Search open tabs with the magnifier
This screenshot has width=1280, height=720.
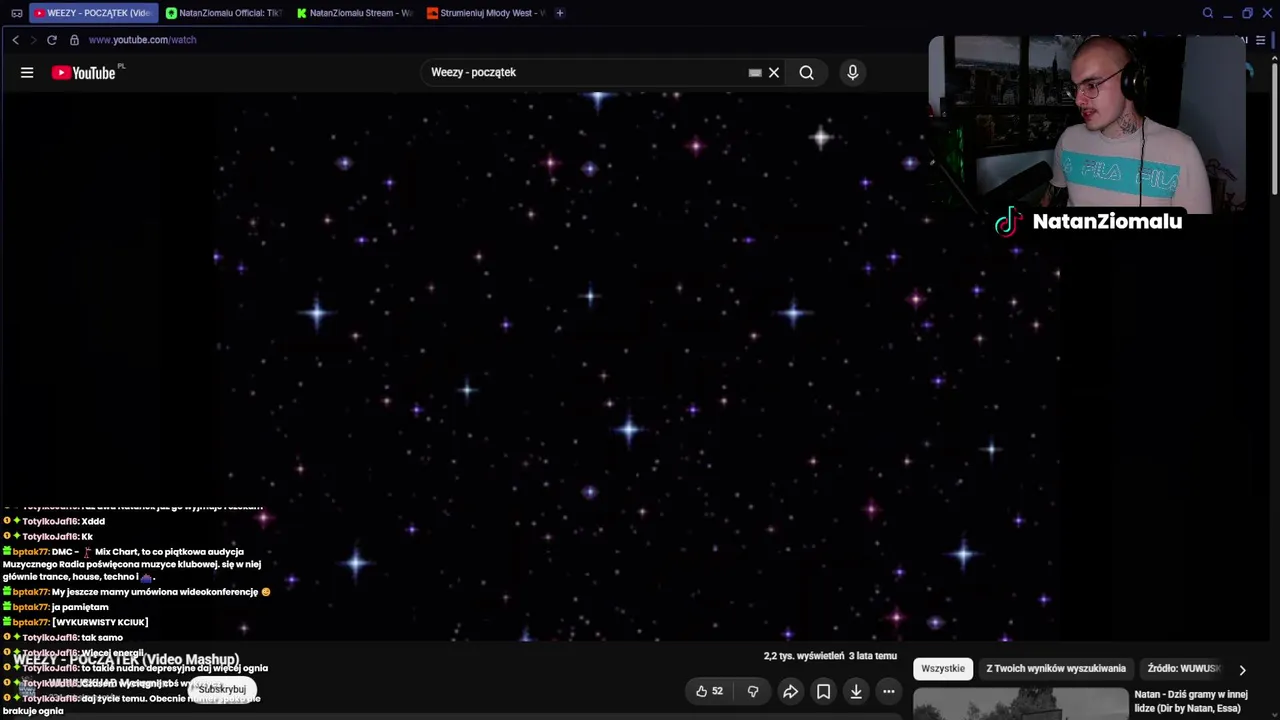[x=1207, y=13]
